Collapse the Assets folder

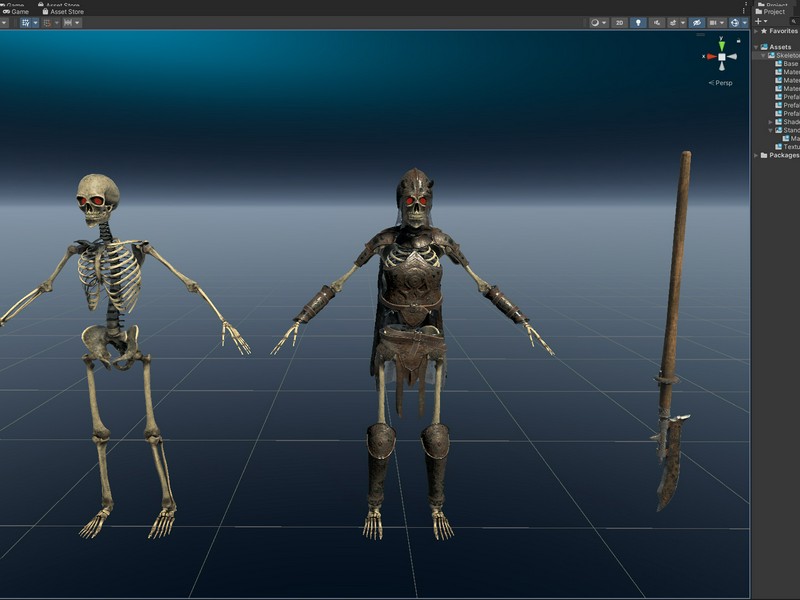pos(756,47)
